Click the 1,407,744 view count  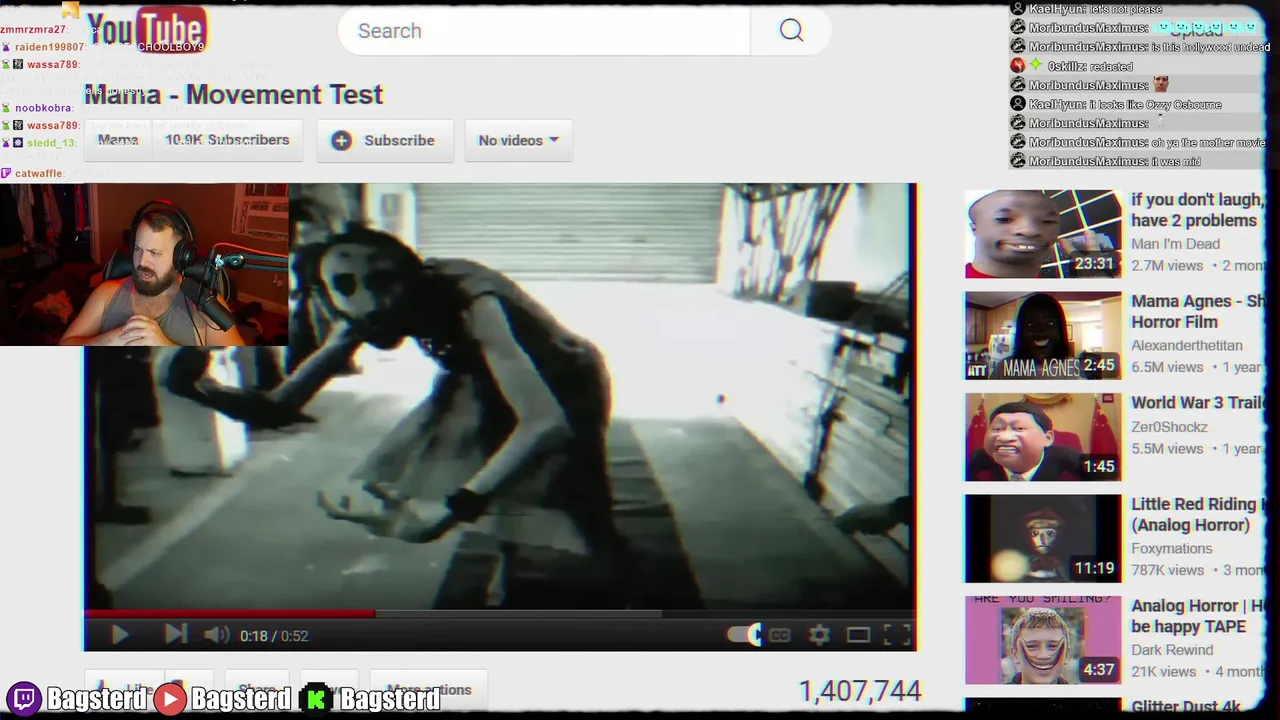tap(860, 691)
